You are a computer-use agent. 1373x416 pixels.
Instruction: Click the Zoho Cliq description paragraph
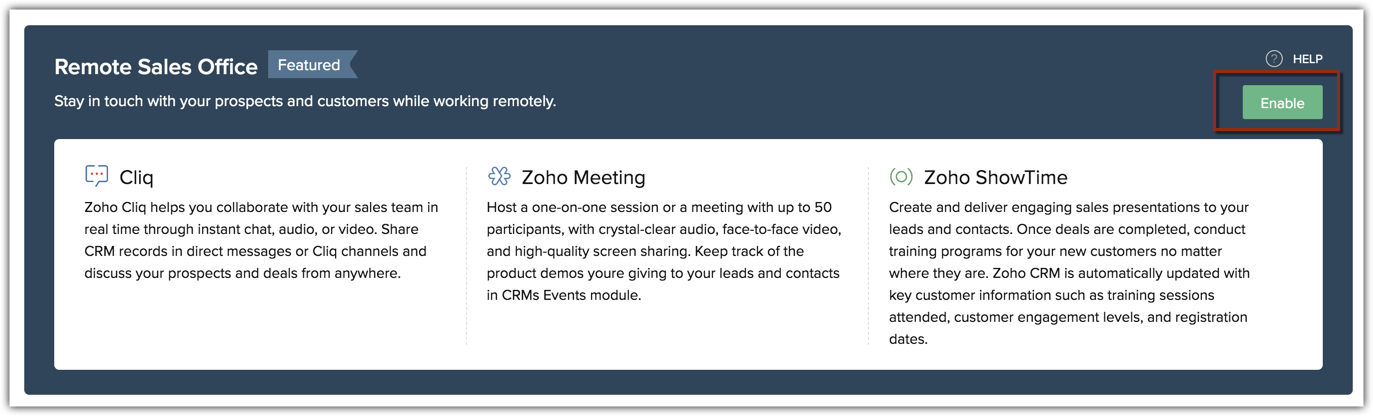pos(261,240)
